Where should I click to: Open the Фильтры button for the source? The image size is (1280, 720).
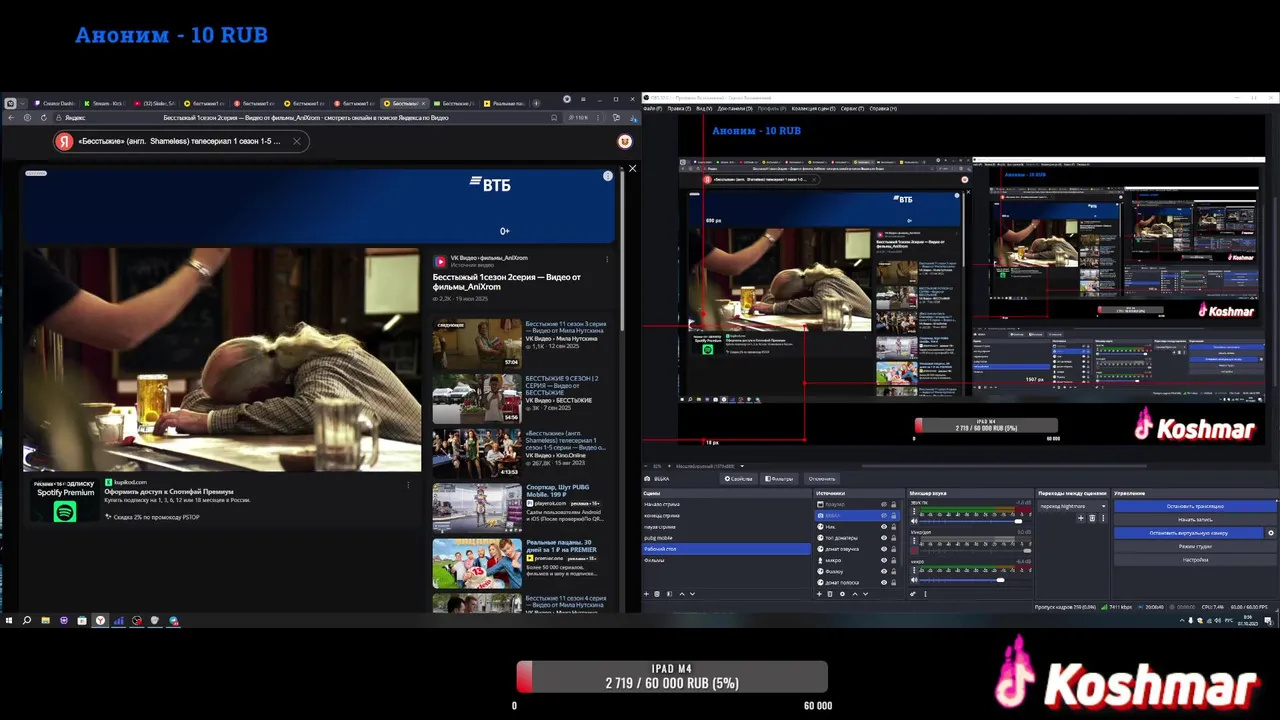click(x=779, y=479)
